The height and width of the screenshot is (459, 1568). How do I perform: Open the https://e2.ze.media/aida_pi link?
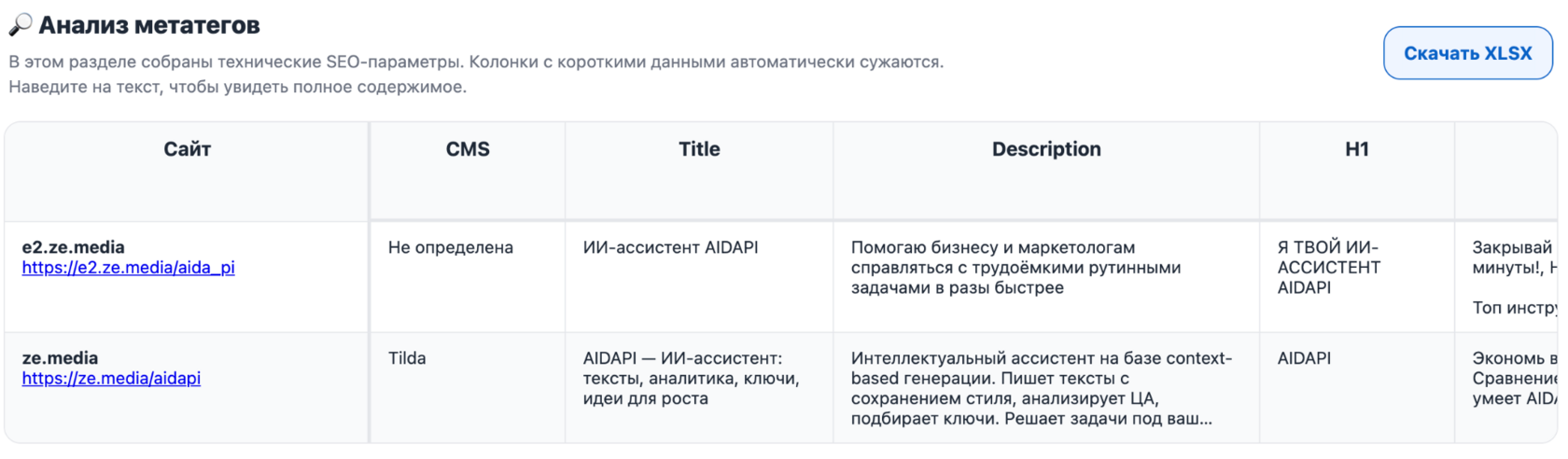(x=128, y=268)
